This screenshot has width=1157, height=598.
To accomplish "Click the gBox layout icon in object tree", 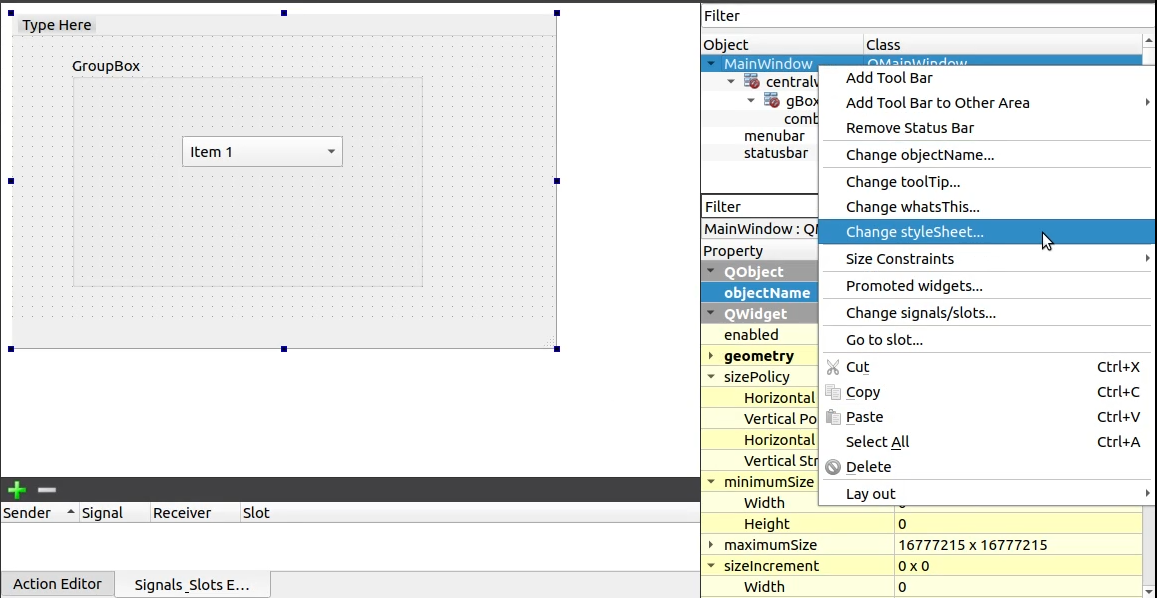I will coord(772,101).
